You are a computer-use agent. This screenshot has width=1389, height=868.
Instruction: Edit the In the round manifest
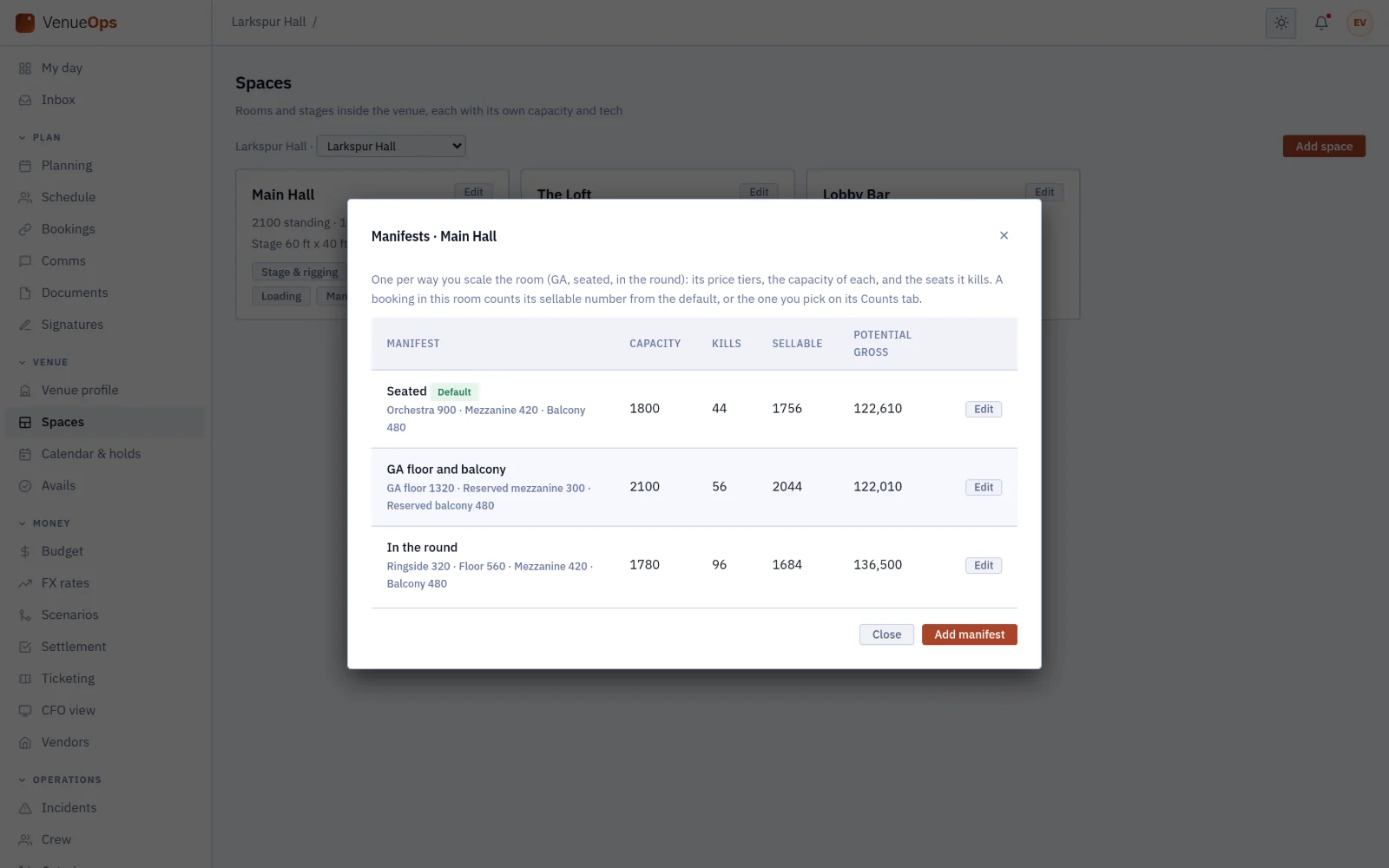(984, 565)
